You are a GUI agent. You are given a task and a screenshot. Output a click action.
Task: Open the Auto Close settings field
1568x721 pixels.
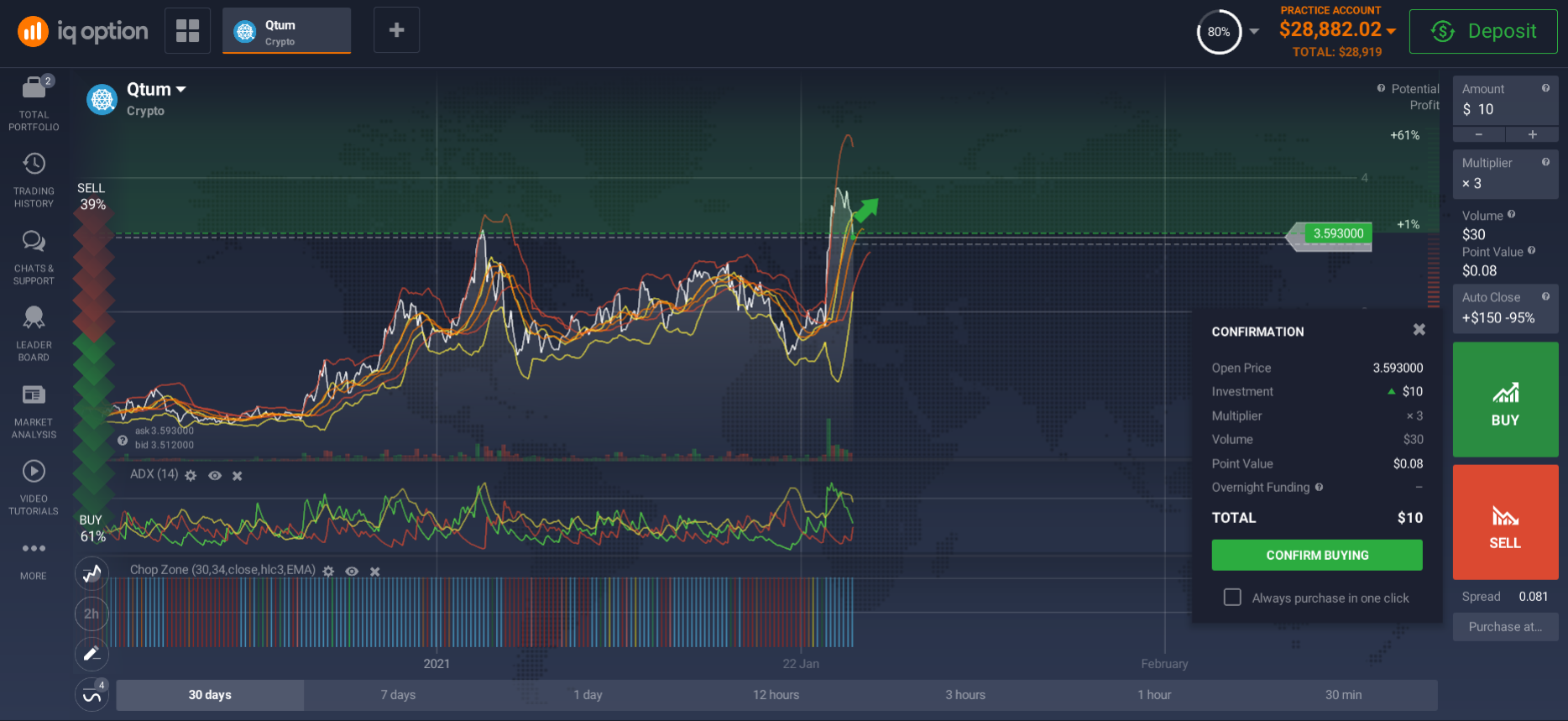click(x=1505, y=309)
